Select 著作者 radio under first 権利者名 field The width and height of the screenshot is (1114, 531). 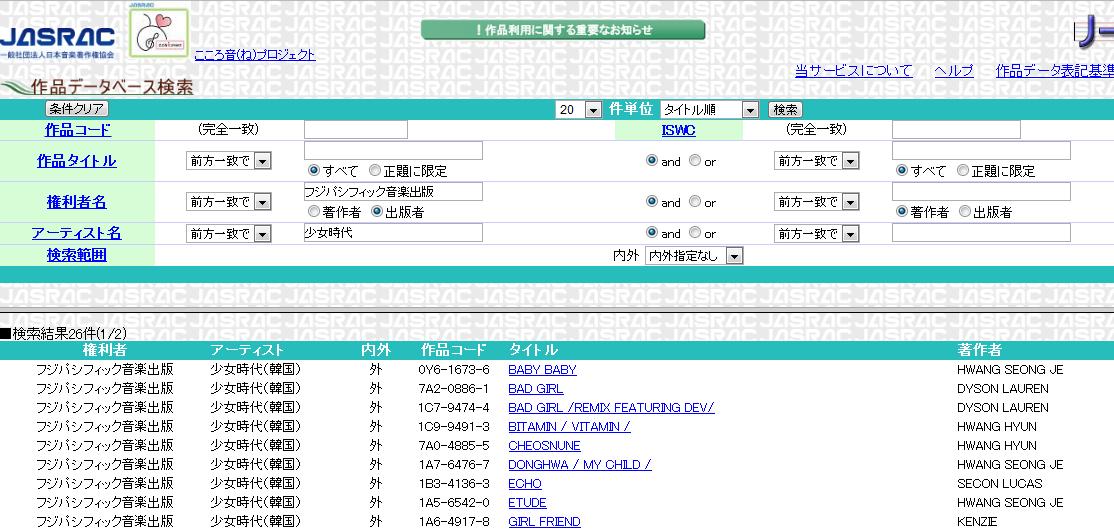[313, 211]
